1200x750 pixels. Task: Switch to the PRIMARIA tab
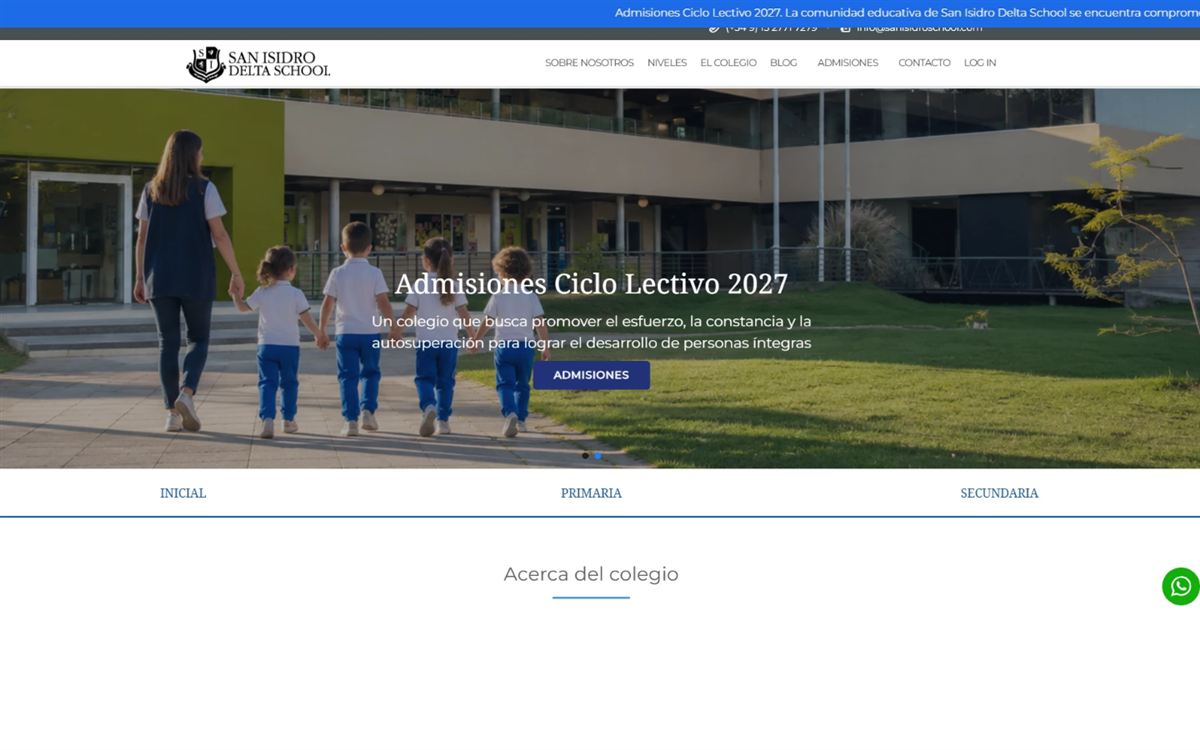[591, 493]
